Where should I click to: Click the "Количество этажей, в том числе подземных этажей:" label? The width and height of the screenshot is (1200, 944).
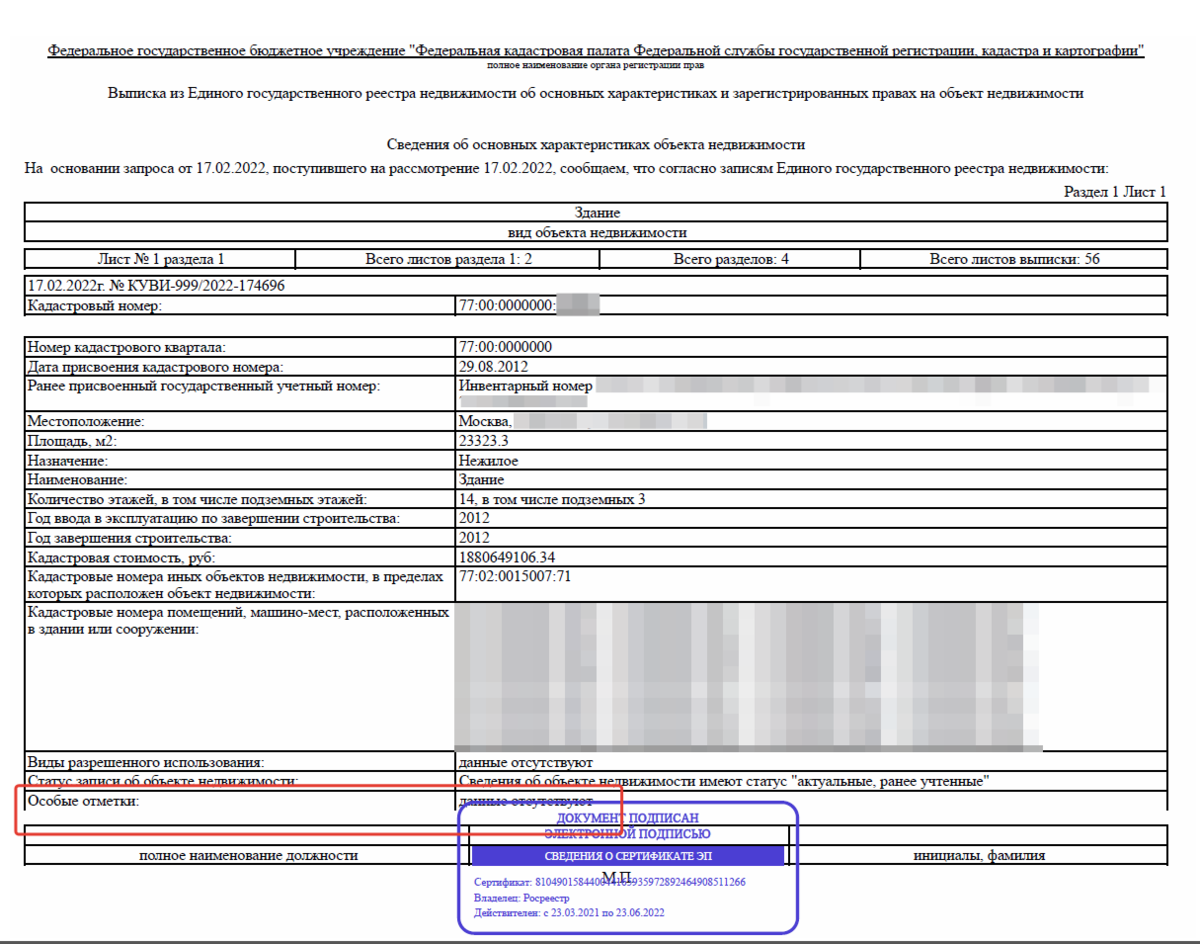tap(197, 499)
